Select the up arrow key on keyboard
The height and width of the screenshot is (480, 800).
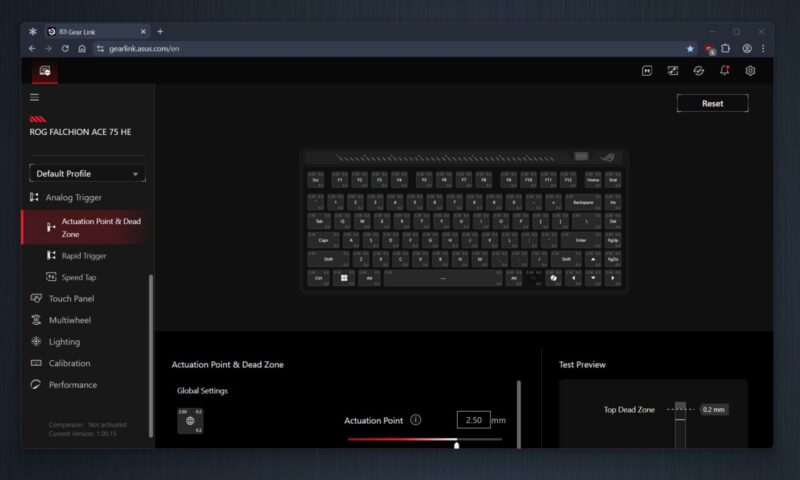(593, 259)
